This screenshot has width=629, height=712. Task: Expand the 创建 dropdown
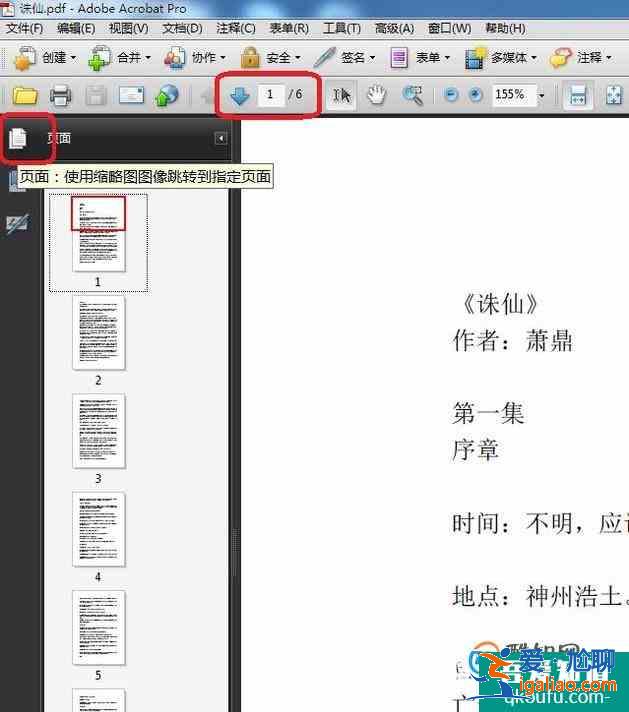point(73,58)
